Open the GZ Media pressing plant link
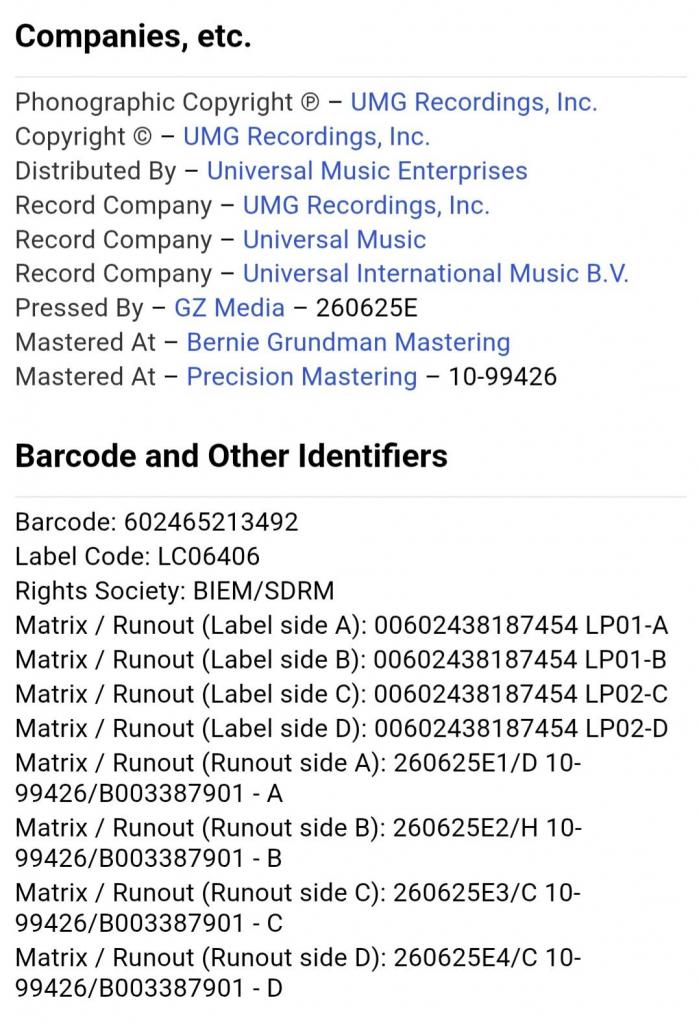699x1024 pixels. pos(229,308)
